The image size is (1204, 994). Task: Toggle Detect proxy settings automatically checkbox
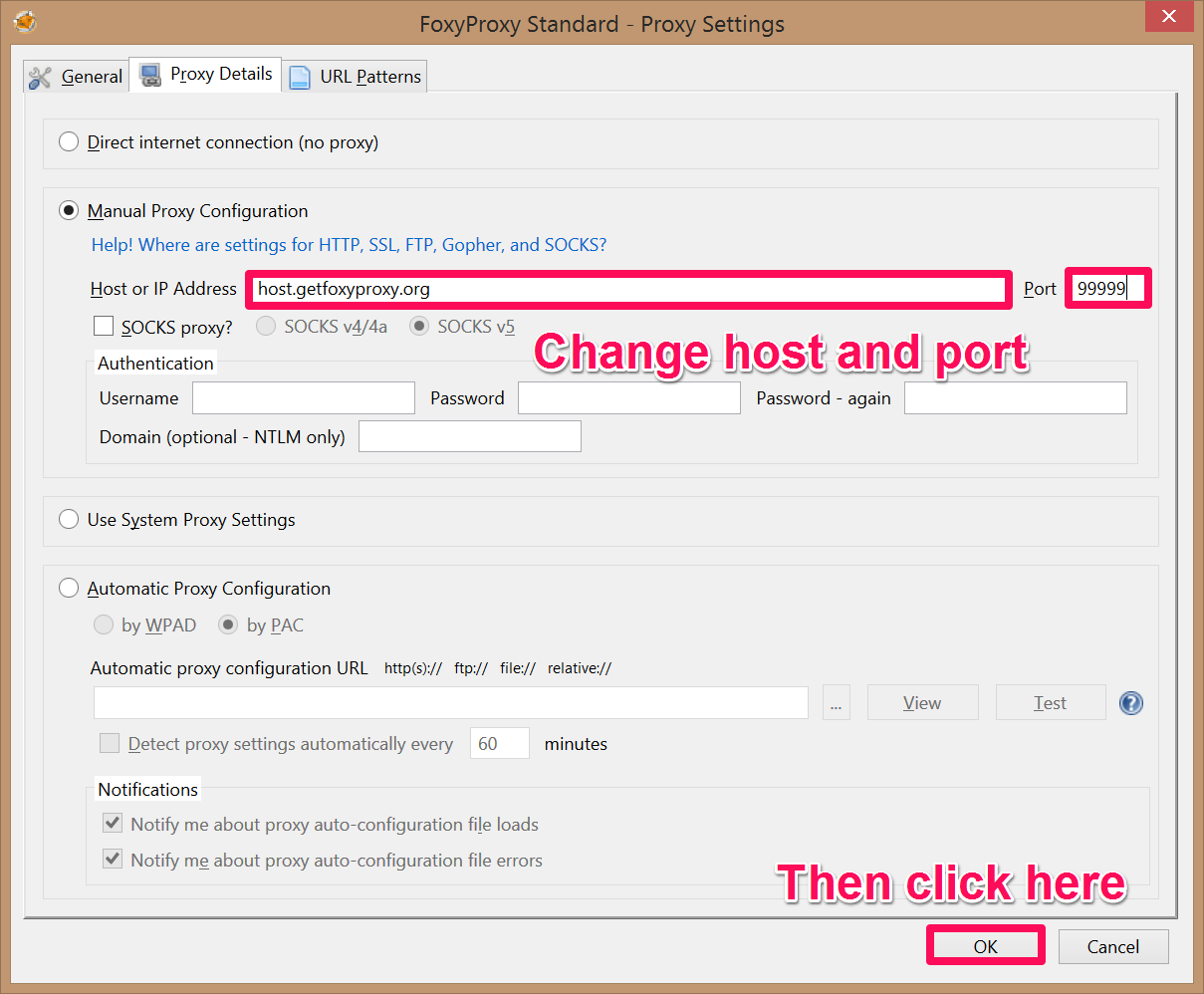pos(110,743)
